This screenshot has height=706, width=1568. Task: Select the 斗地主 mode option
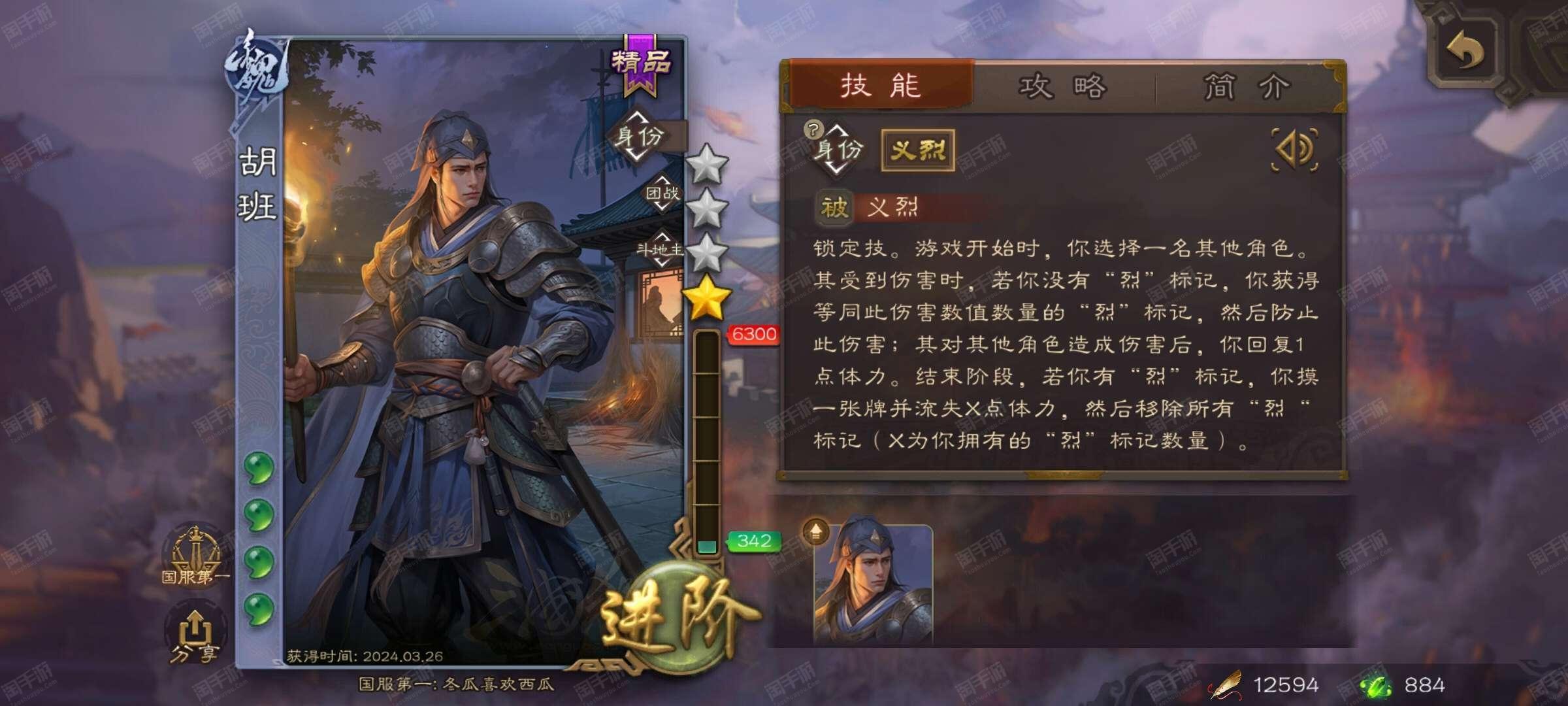pos(661,249)
